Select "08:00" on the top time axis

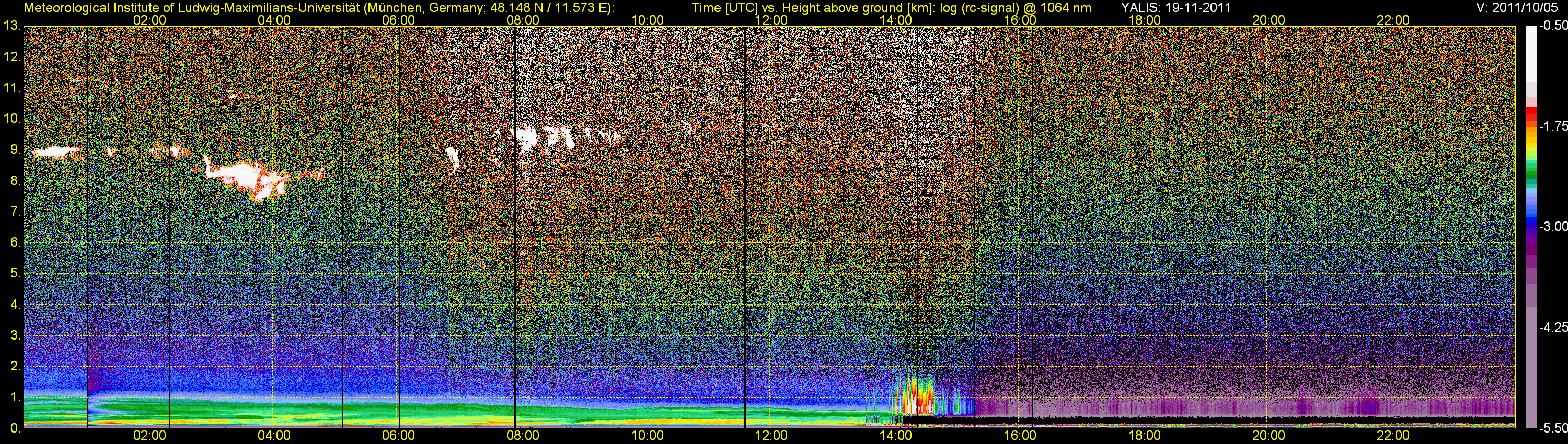tap(523, 20)
